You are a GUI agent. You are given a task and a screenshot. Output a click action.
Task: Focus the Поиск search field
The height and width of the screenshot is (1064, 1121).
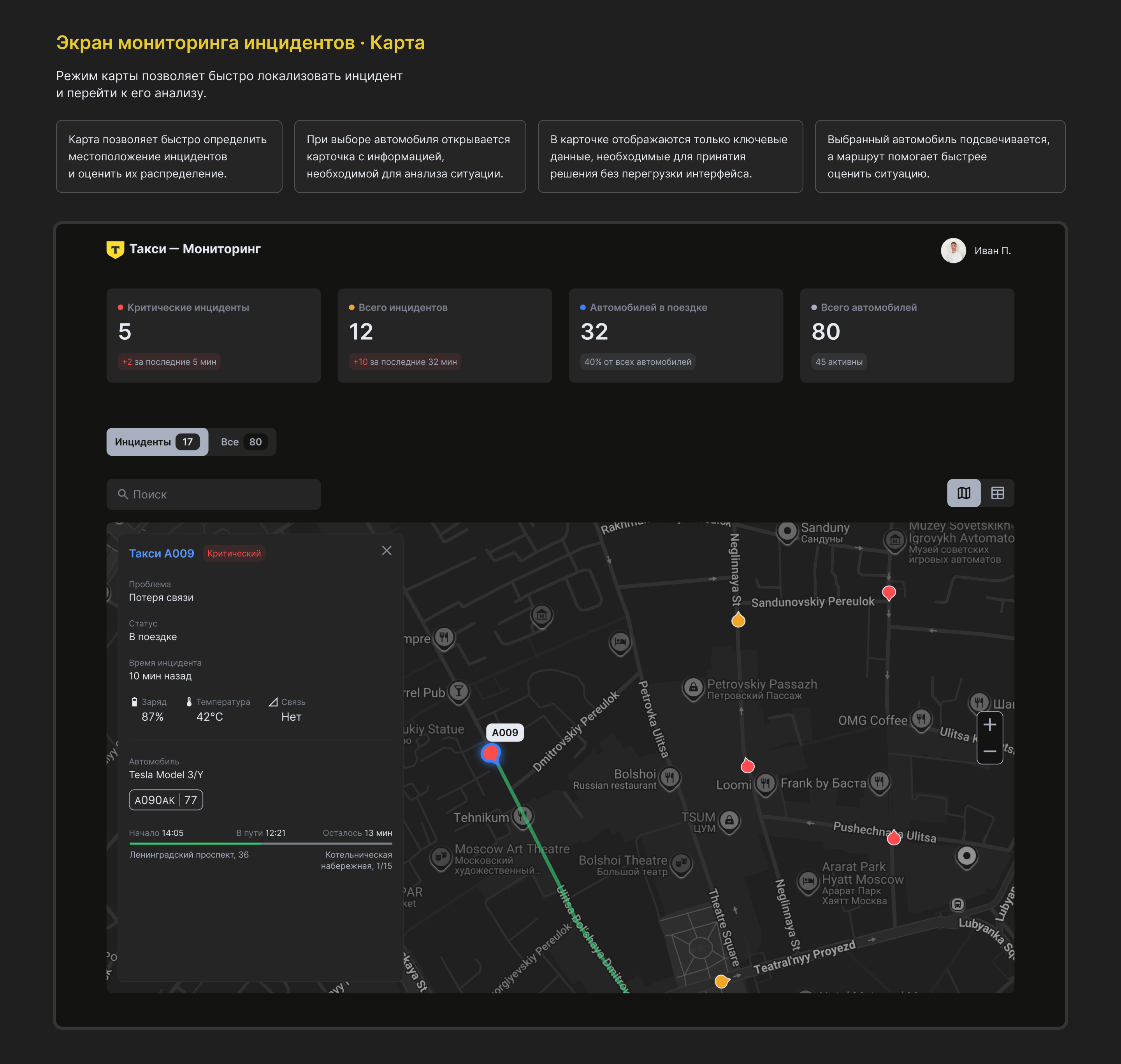pyautogui.click(x=213, y=495)
